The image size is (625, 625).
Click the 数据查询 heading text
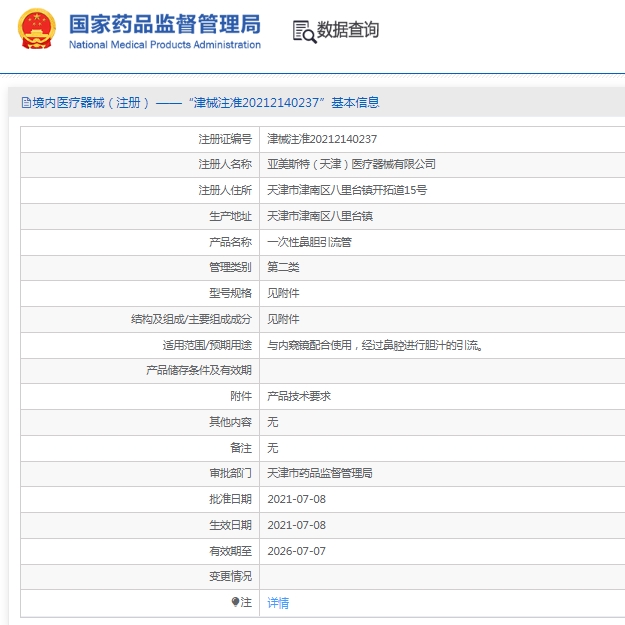[348, 30]
